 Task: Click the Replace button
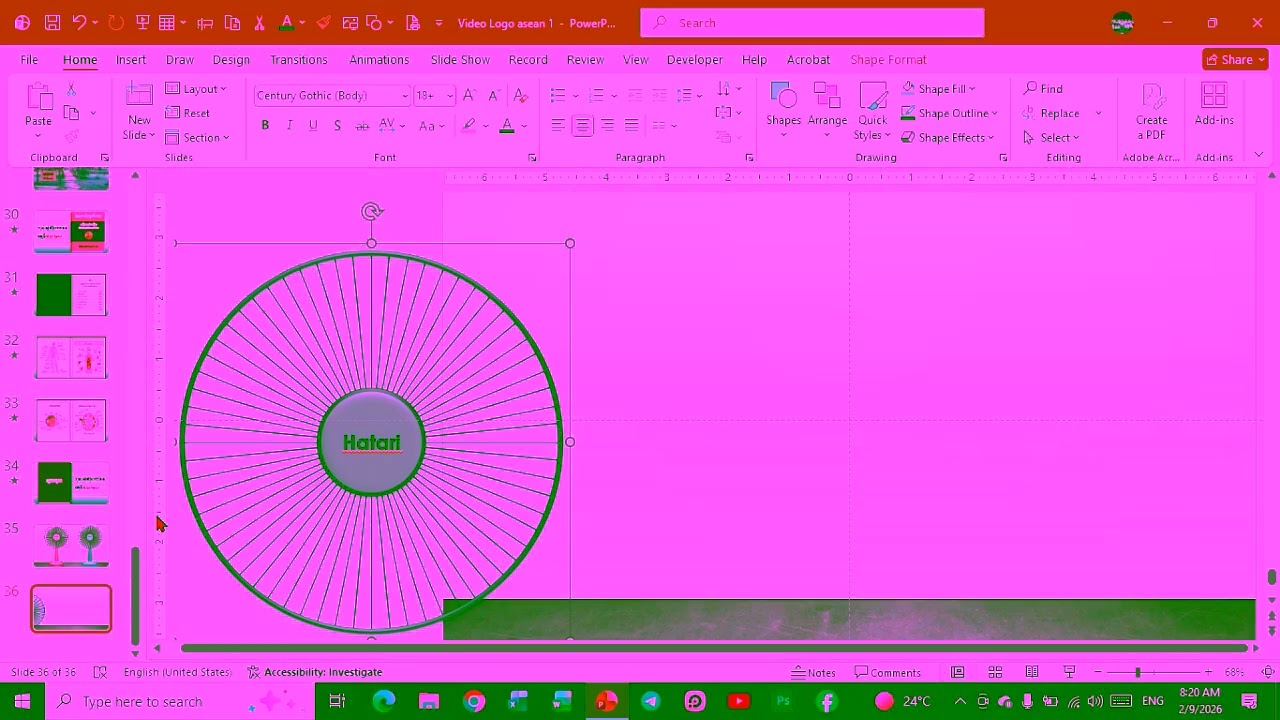coord(1051,113)
